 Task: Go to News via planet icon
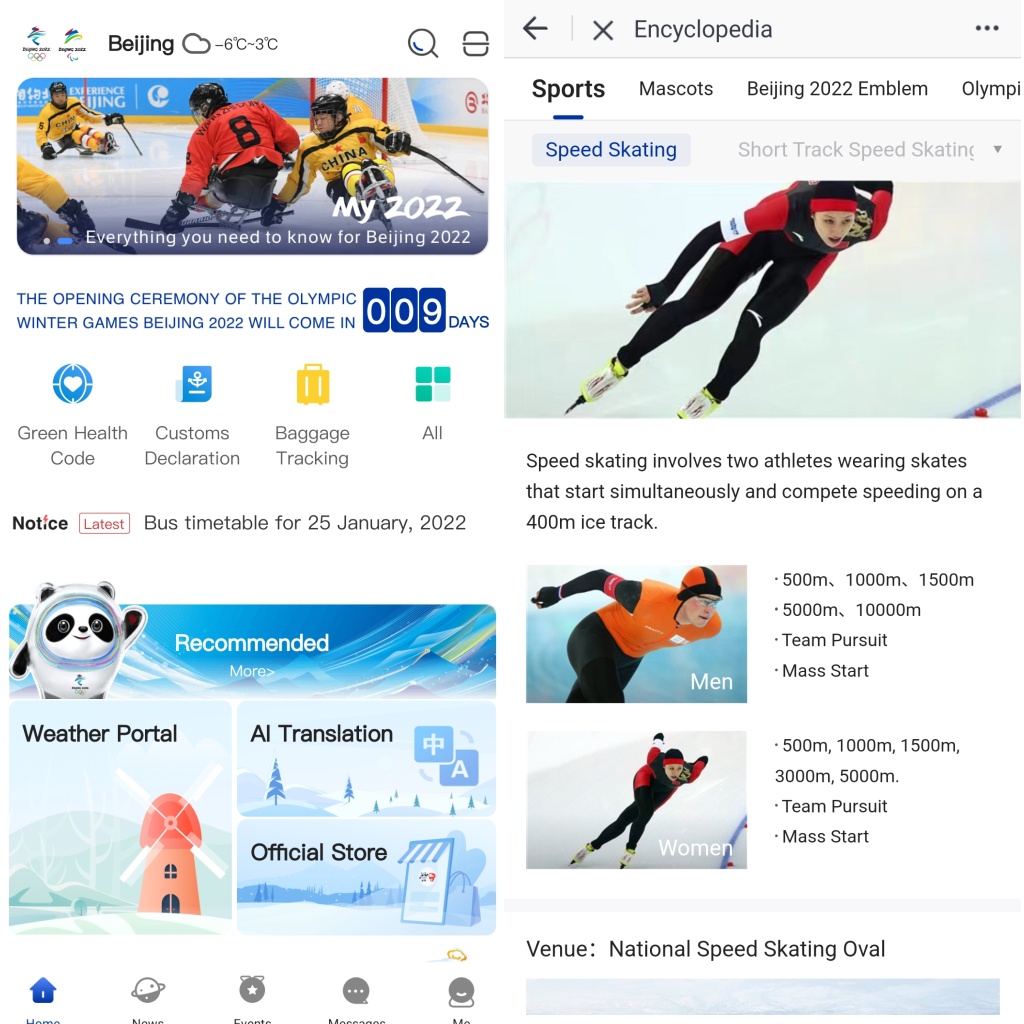148,990
